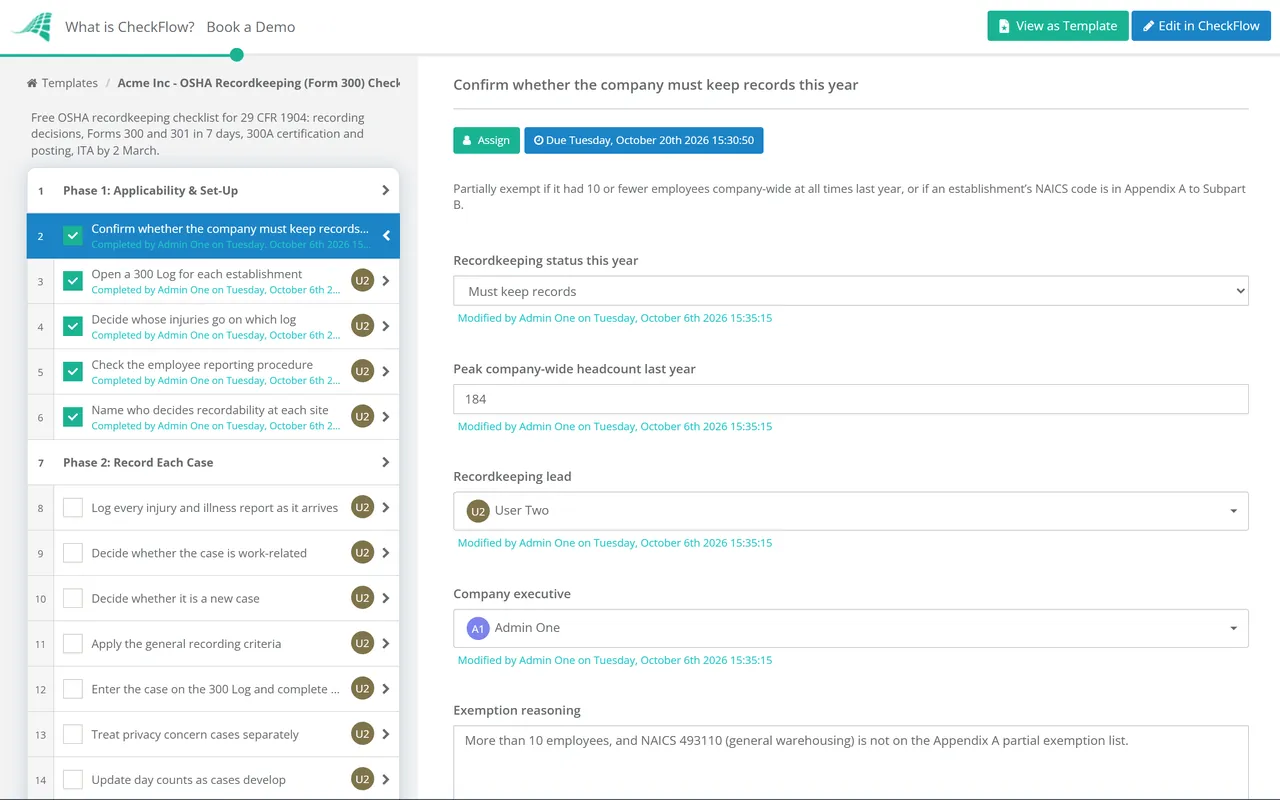The height and width of the screenshot is (800, 1280).
Task: Click U2 avatar on Update day counts row
Action: click(362, 779)
